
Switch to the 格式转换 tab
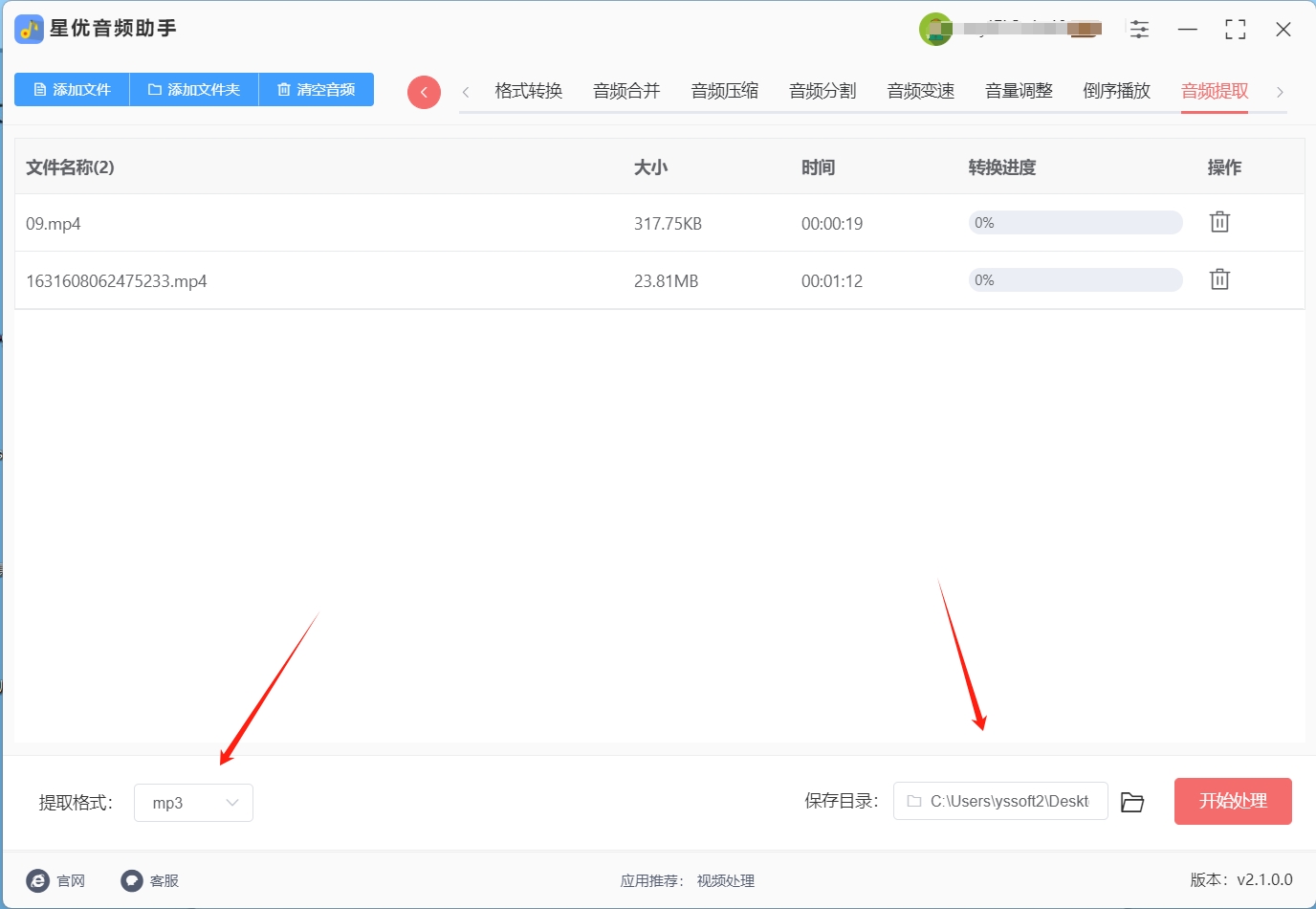(529, 91)
